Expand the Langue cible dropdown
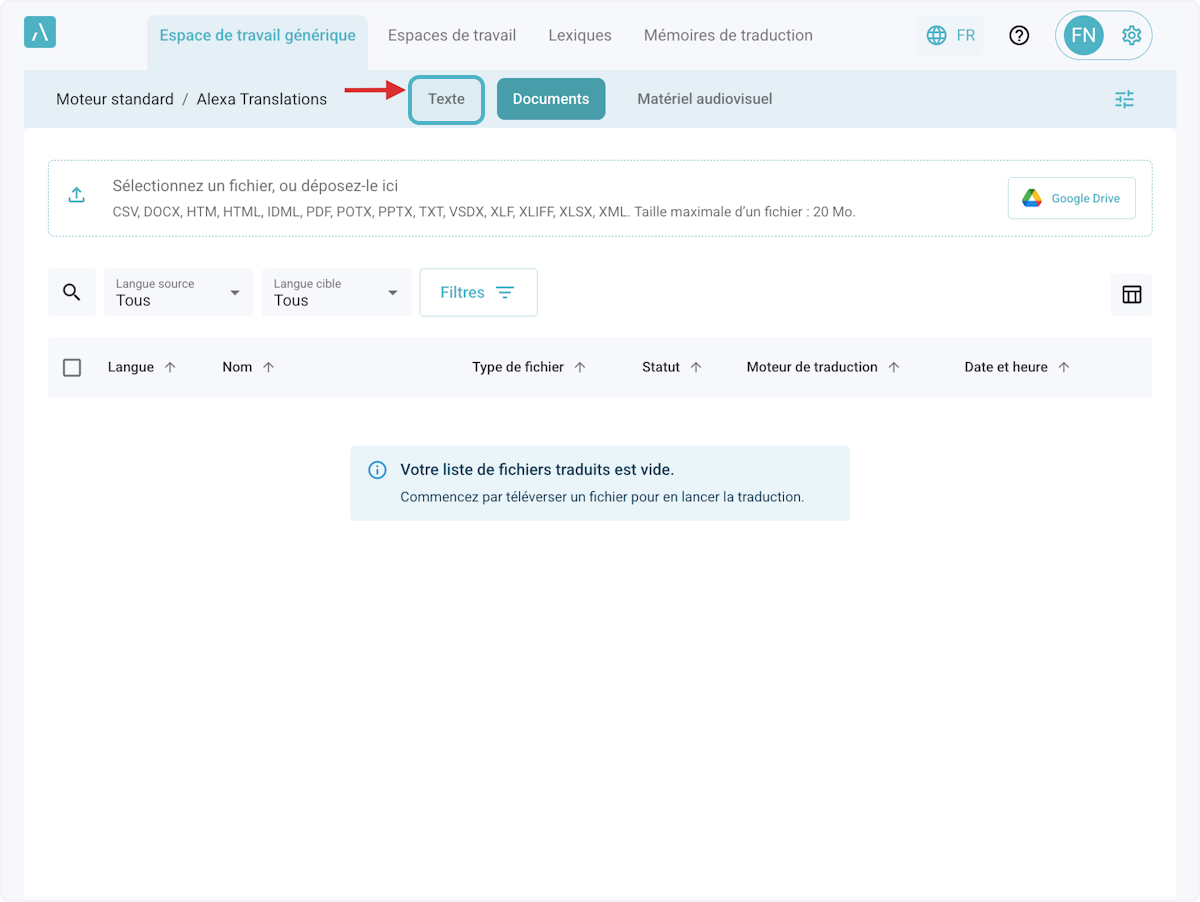This screenshot has height=902, width=1200. [x=337, y=292]
